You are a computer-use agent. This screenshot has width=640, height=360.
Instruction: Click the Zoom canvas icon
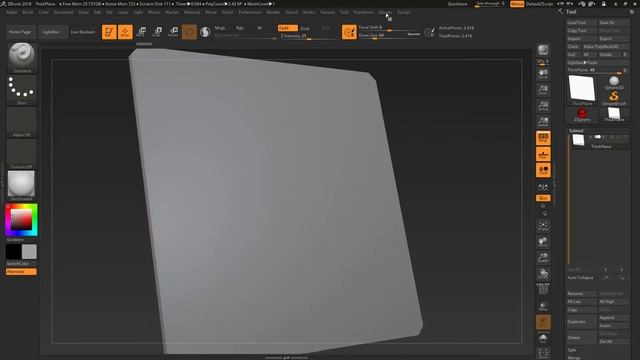click(543, 90)
